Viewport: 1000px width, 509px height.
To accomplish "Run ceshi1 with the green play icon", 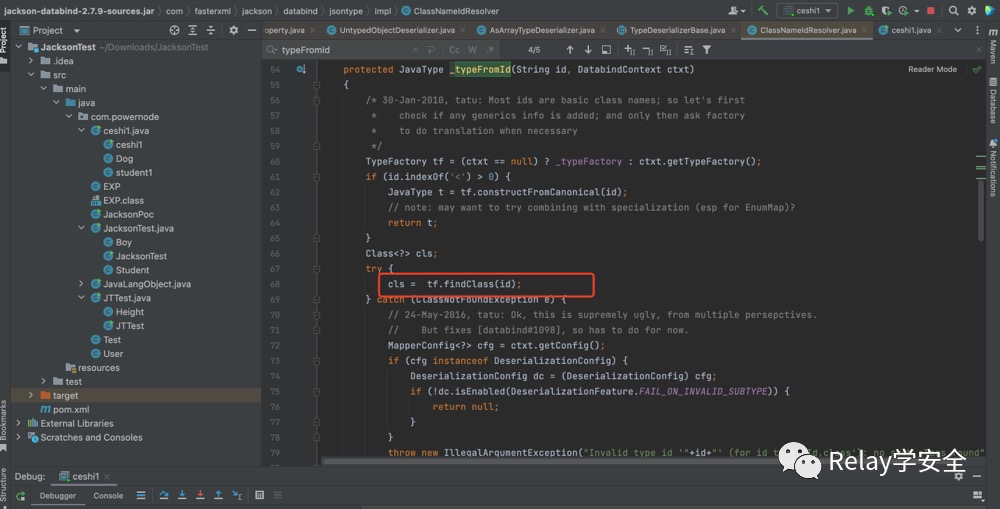I will coord(850,10).
